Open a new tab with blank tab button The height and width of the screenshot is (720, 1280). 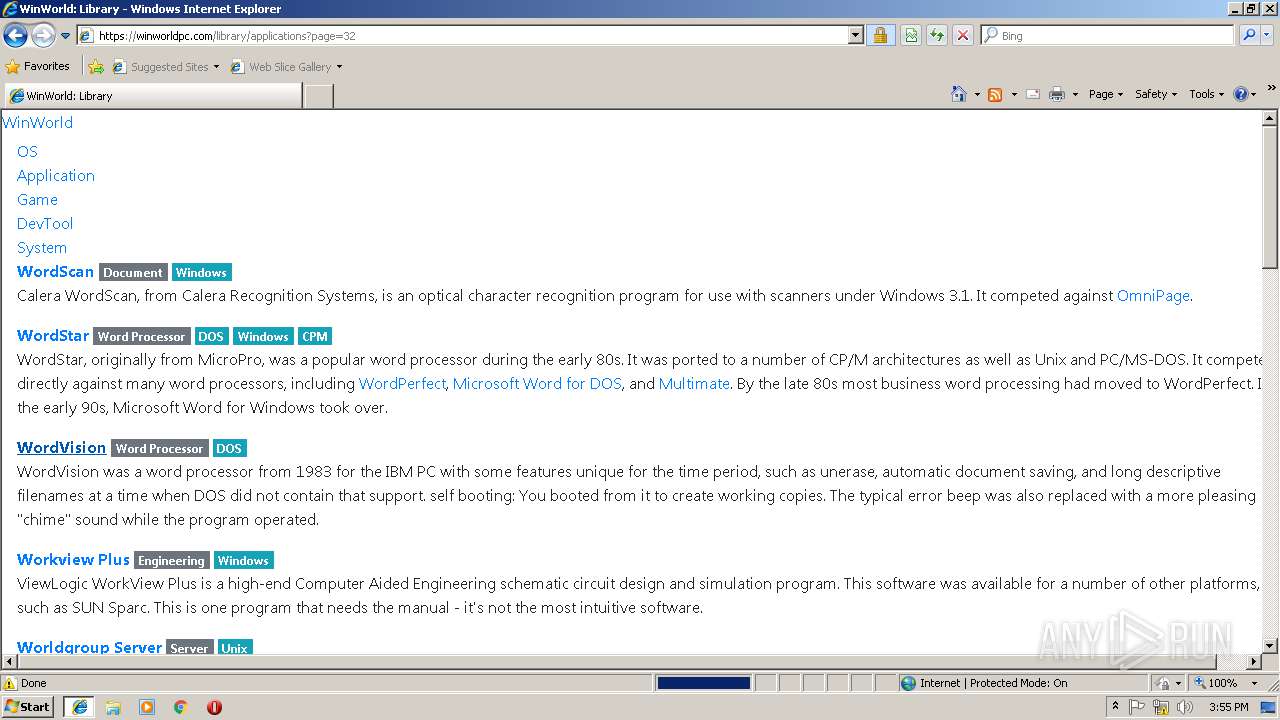click(x=318, y=96)
